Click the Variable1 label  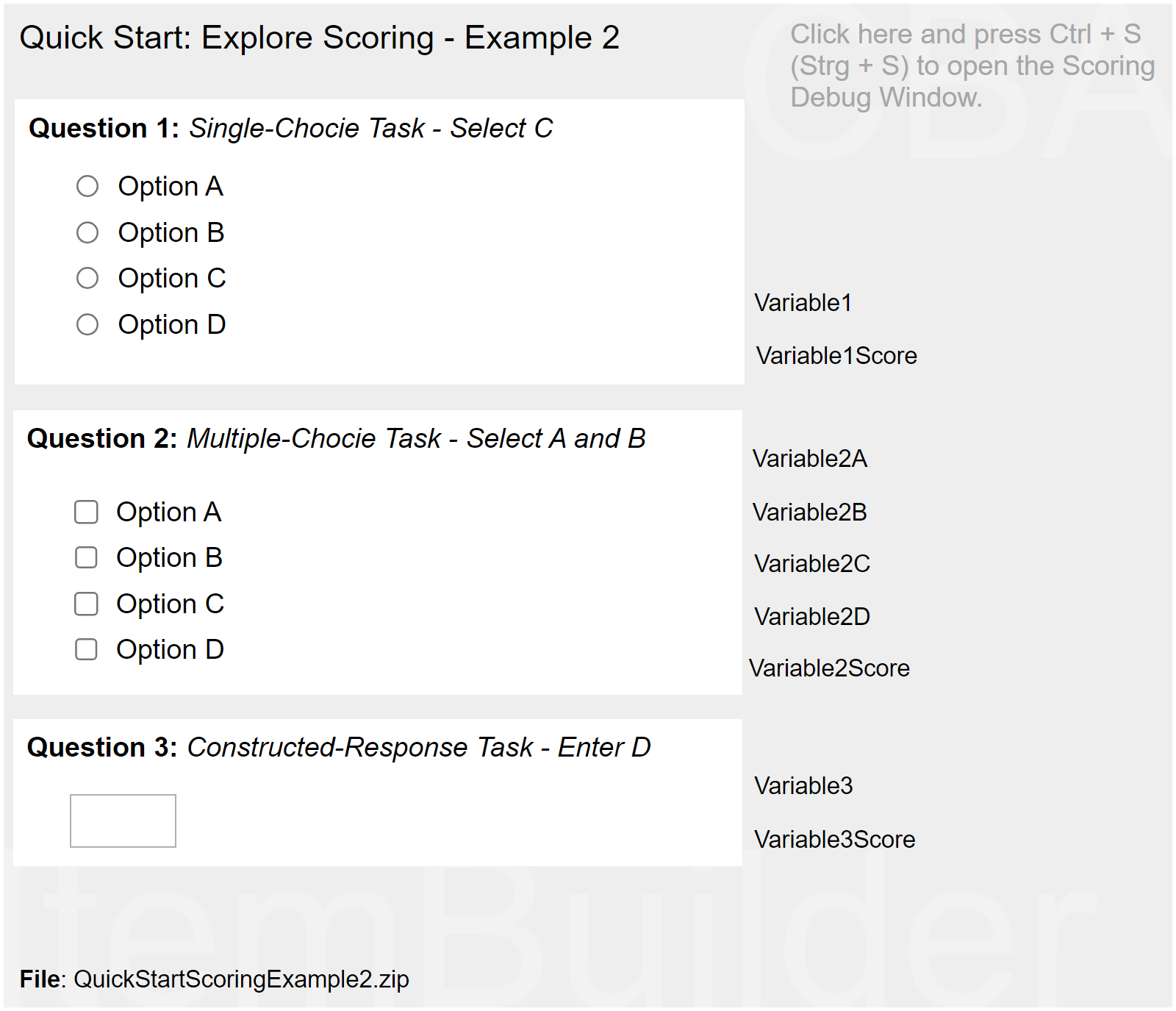(x=803, y=303)
